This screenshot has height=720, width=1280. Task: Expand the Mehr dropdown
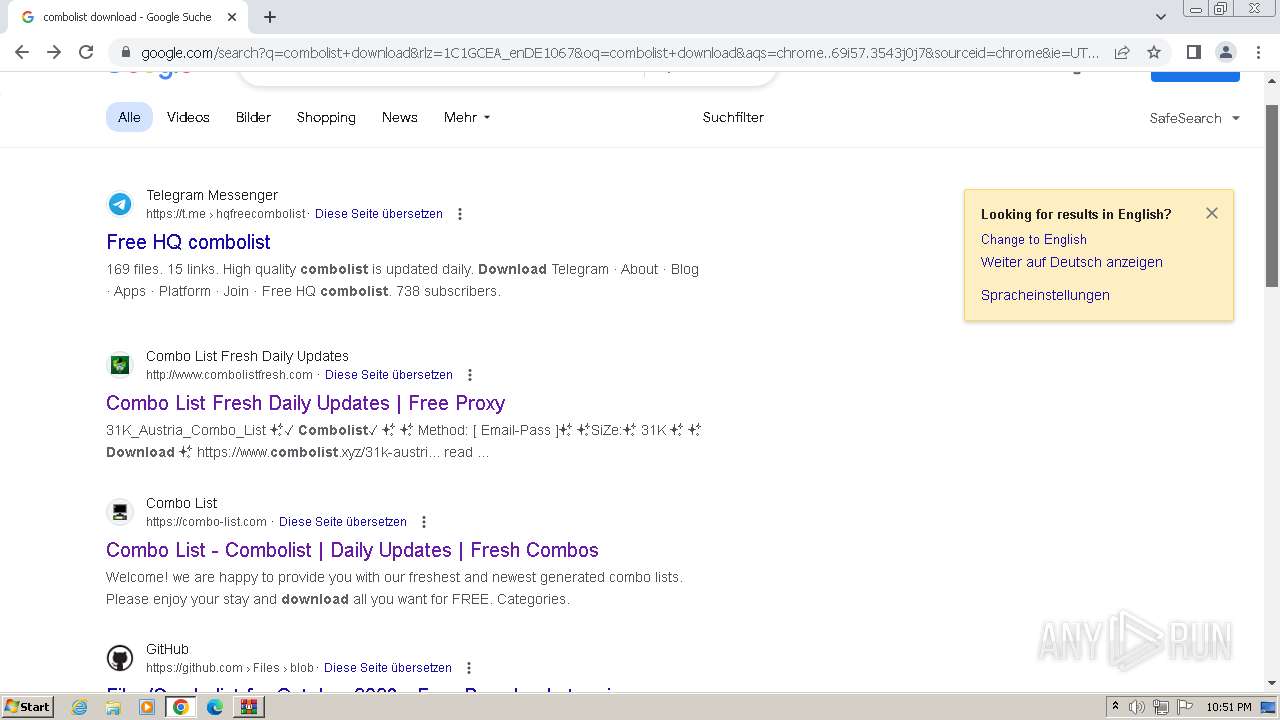click(x=467, y=117)
